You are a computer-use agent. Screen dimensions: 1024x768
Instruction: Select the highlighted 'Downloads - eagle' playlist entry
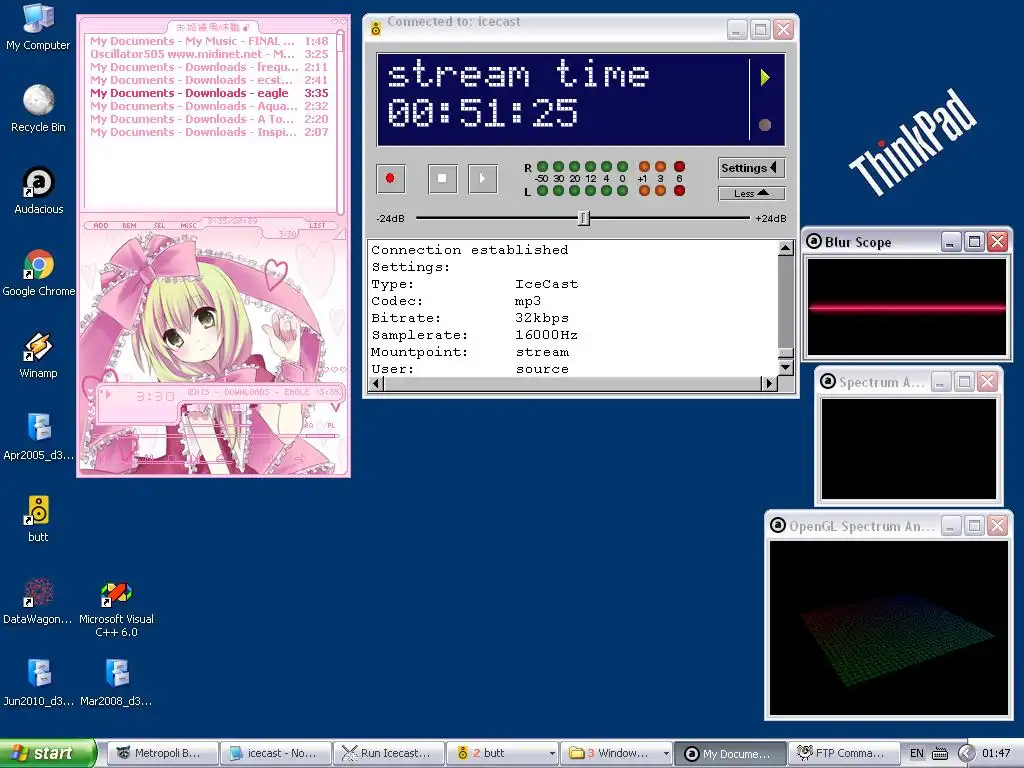pyautogui.click(x=209, y=93)
